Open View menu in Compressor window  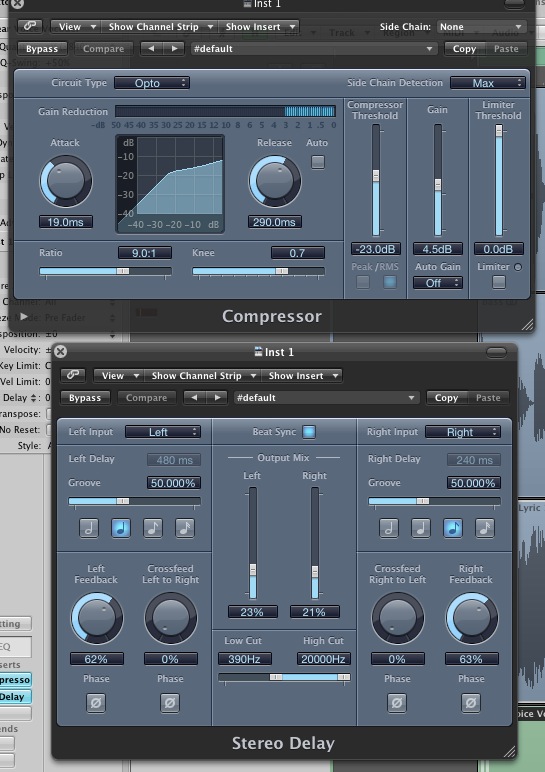76,27
